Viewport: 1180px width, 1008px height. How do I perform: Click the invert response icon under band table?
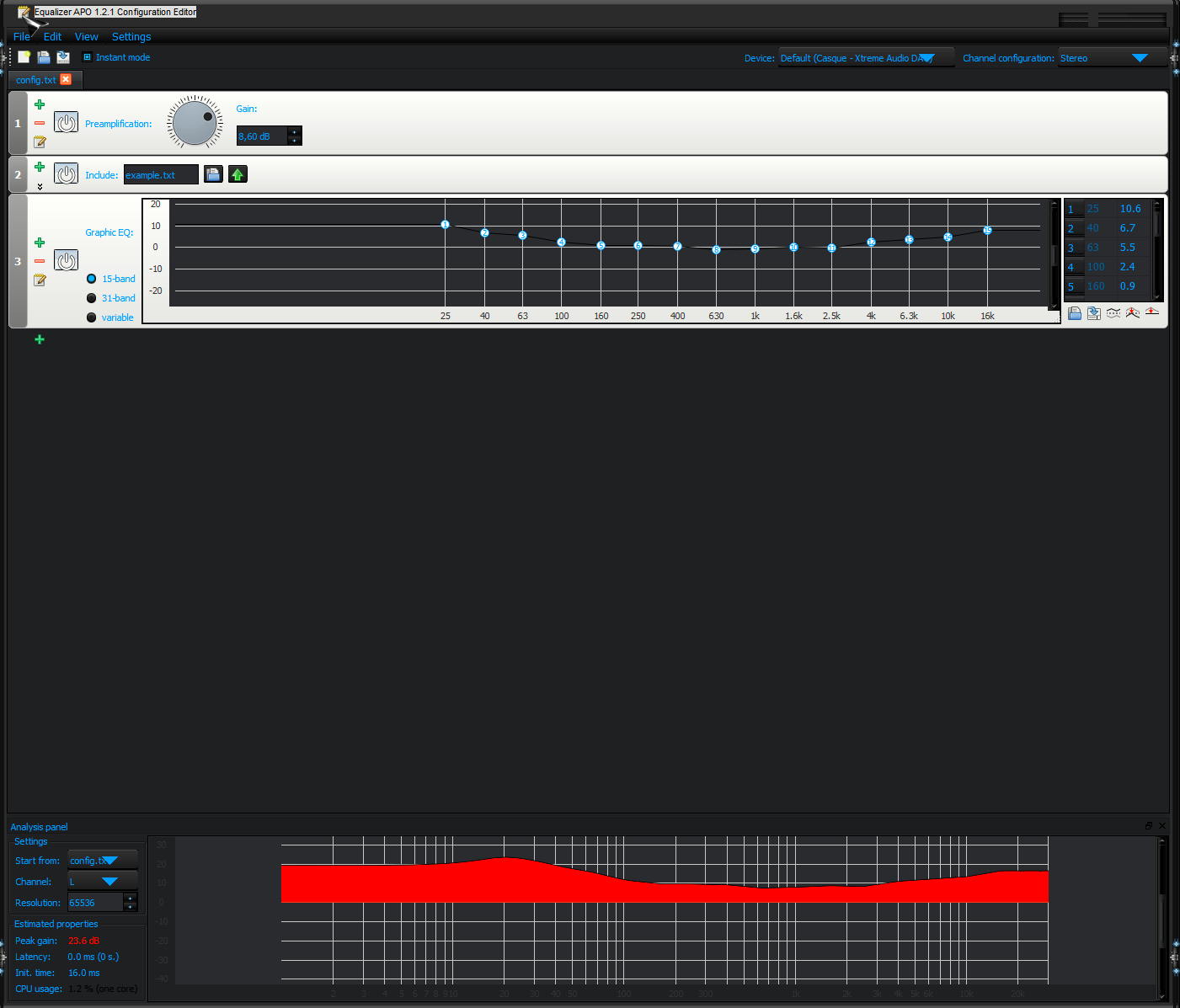(x=1113, y=313)
